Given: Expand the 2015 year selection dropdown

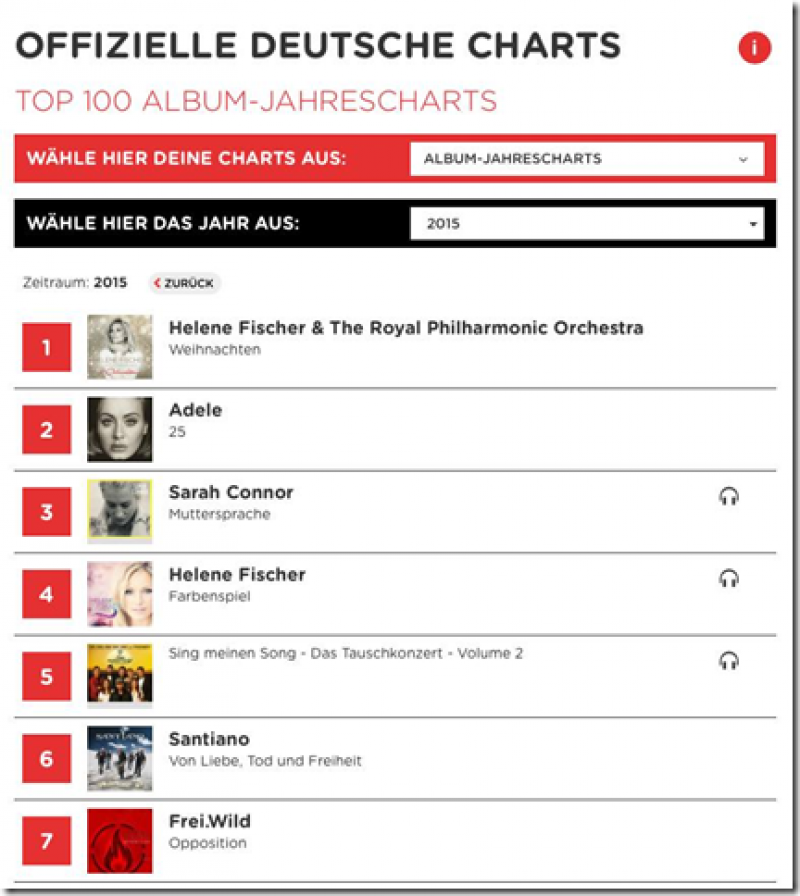Looking at the screenshot, I should tap(587, 224).
